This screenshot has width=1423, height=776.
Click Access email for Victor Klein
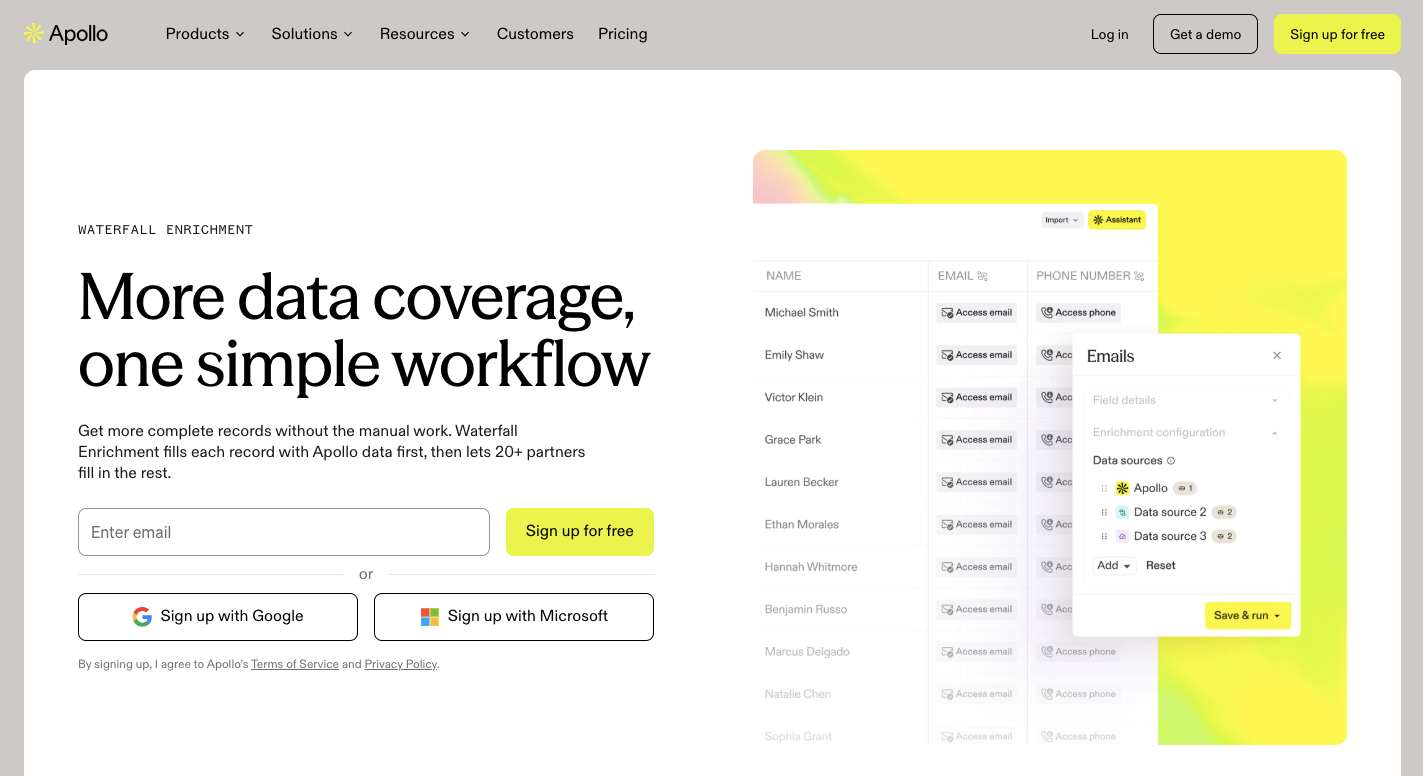coord(977,397)
